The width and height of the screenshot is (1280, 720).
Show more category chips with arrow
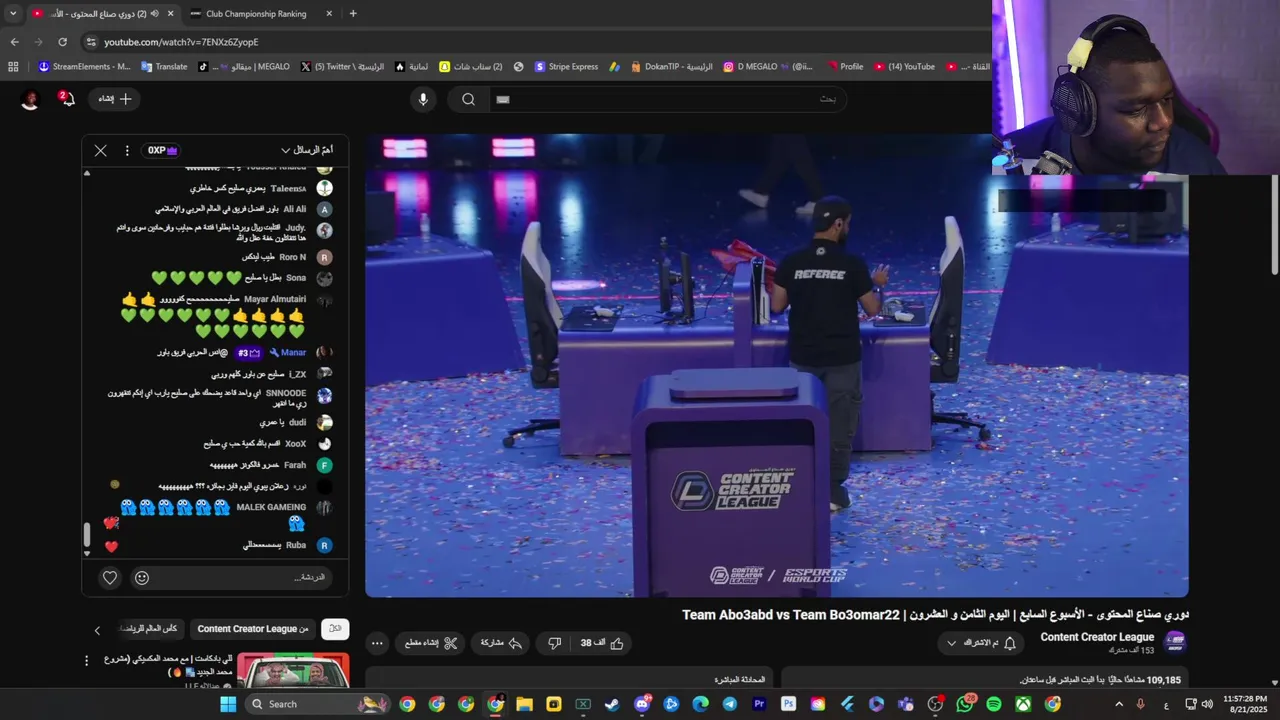pyautogui.click(x=97, y=630)
